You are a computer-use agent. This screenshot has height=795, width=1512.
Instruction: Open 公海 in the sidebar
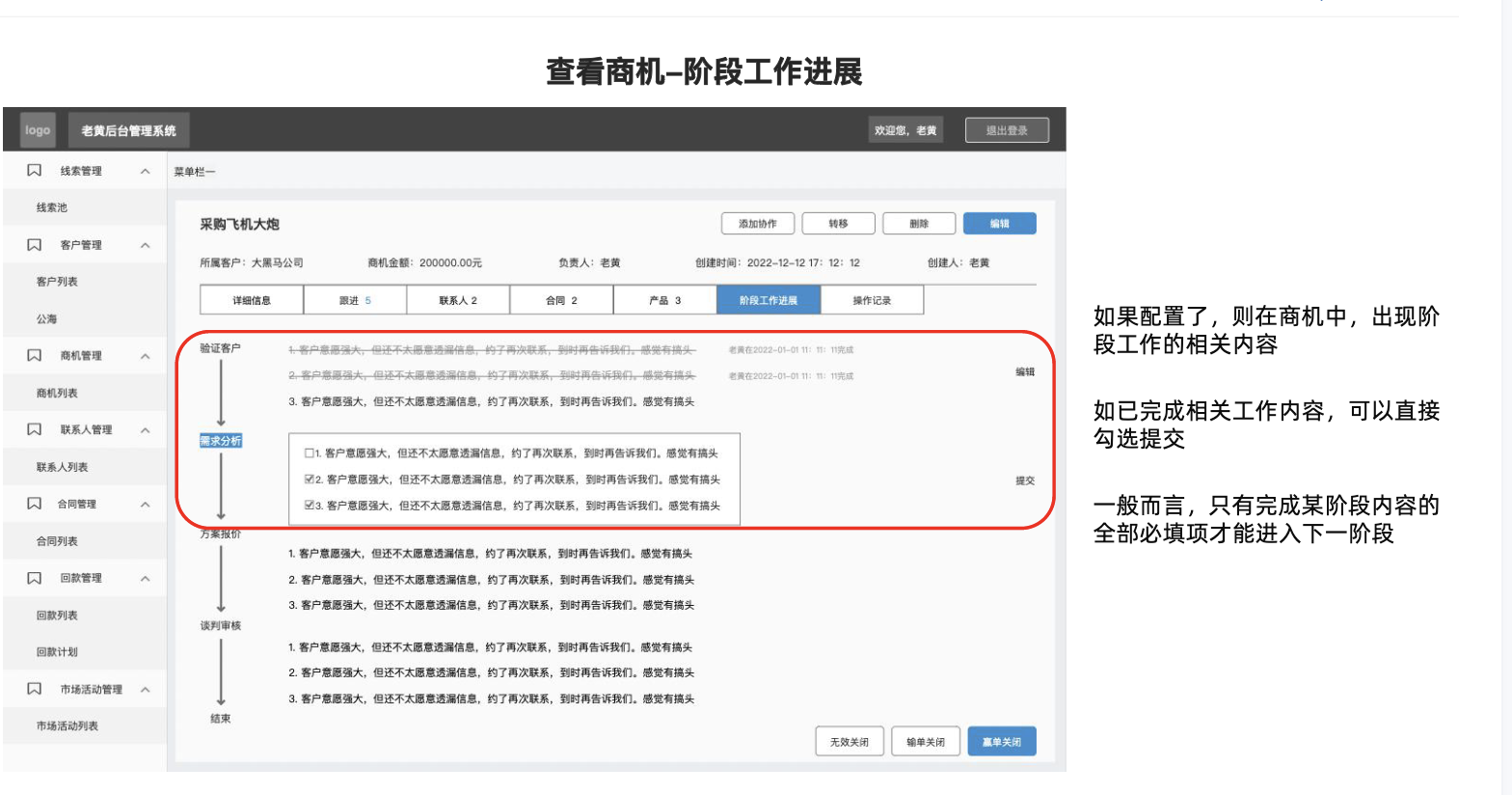[x=46, y=318]
